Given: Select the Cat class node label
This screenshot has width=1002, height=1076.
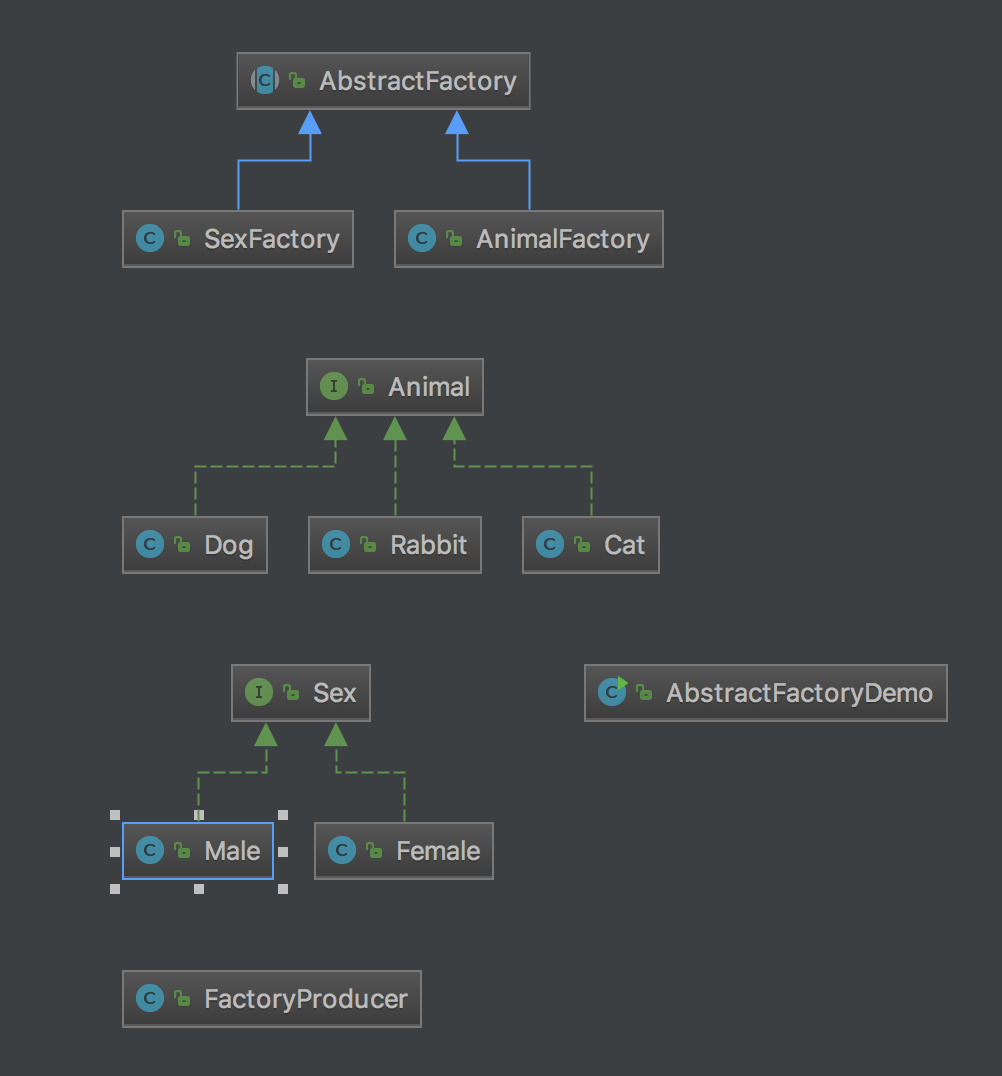Looking at the screenshot, I should pyautogui.click(x=625, y=545).
